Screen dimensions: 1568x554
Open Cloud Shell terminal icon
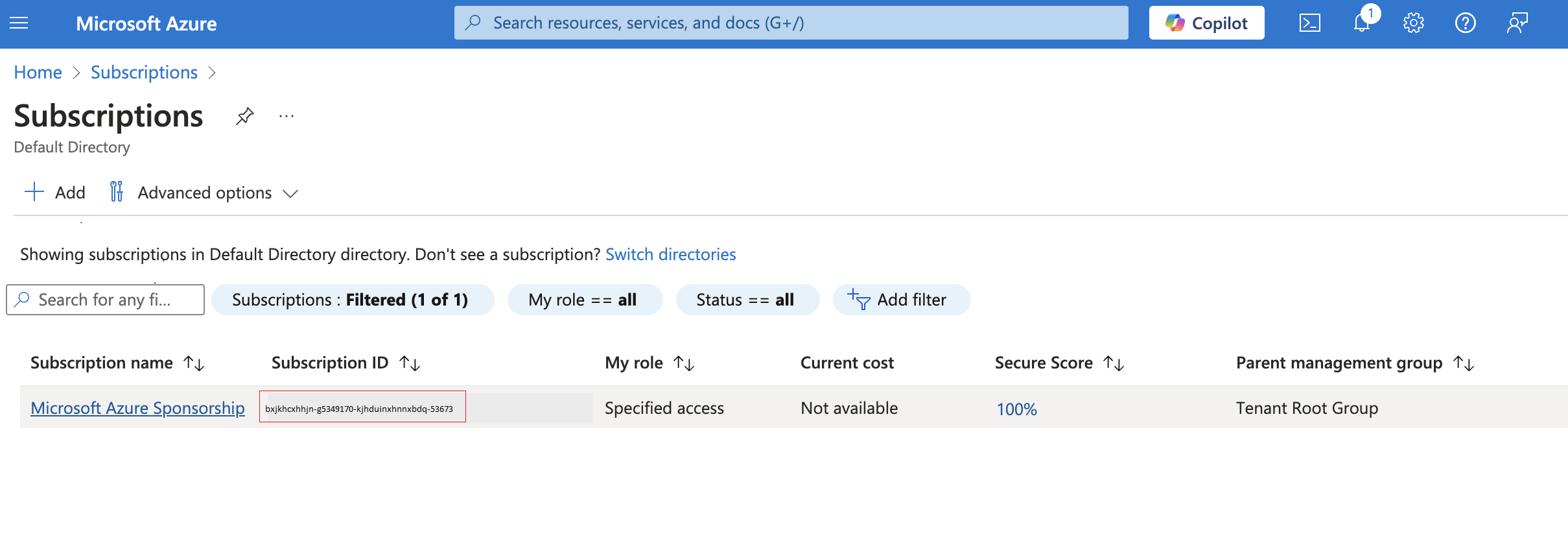click(x=1309, y=23)
